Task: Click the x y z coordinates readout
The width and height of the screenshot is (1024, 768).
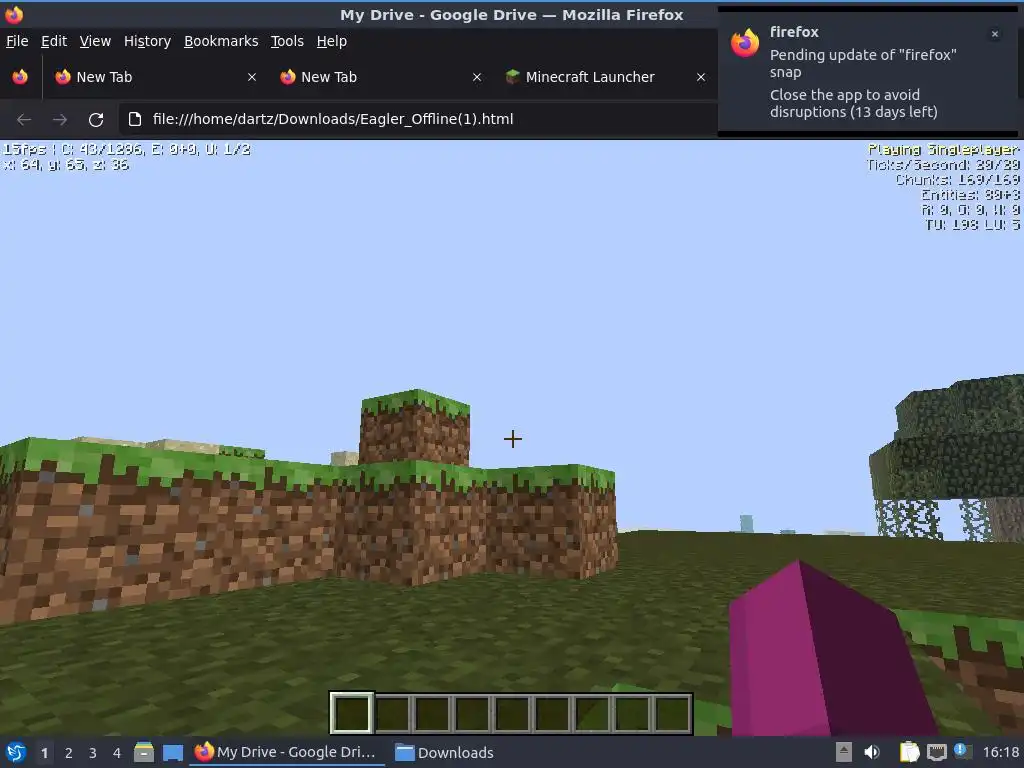Action: (x=66, y=165)
